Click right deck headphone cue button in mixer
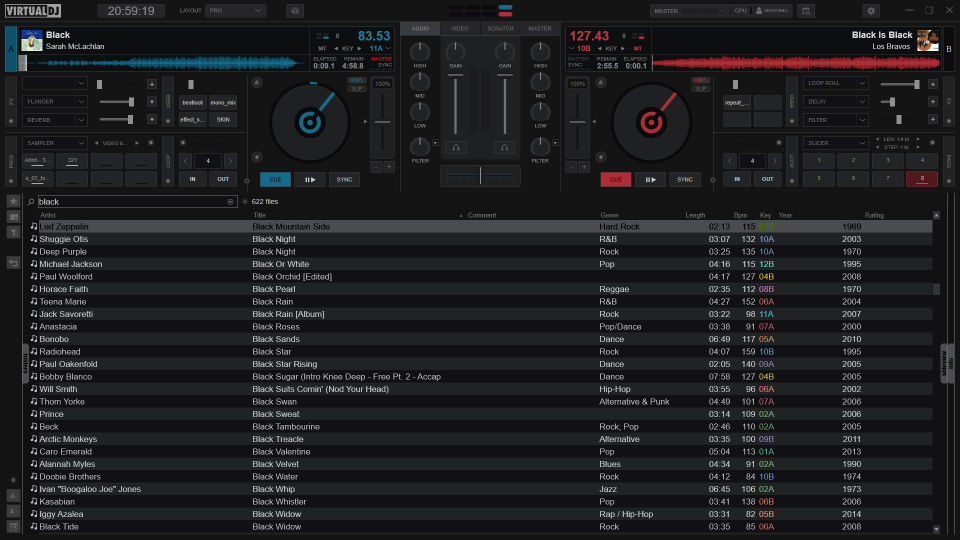960x540 pixels. [x=504, y=148]
